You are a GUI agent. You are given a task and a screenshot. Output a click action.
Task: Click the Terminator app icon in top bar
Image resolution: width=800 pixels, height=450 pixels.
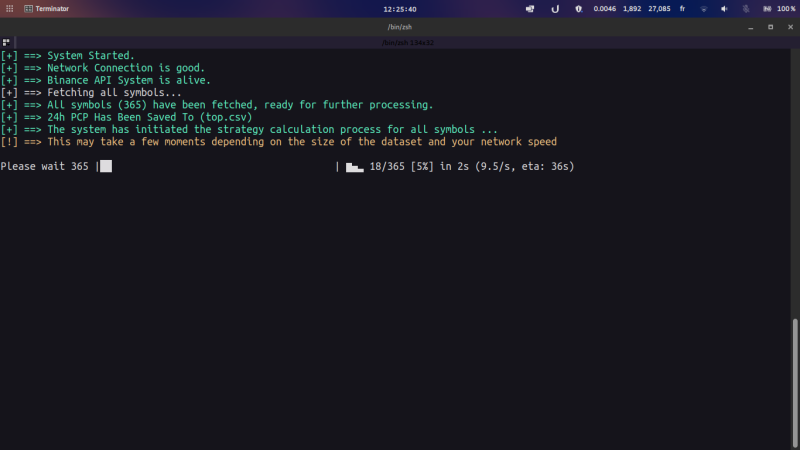[27, 8]
